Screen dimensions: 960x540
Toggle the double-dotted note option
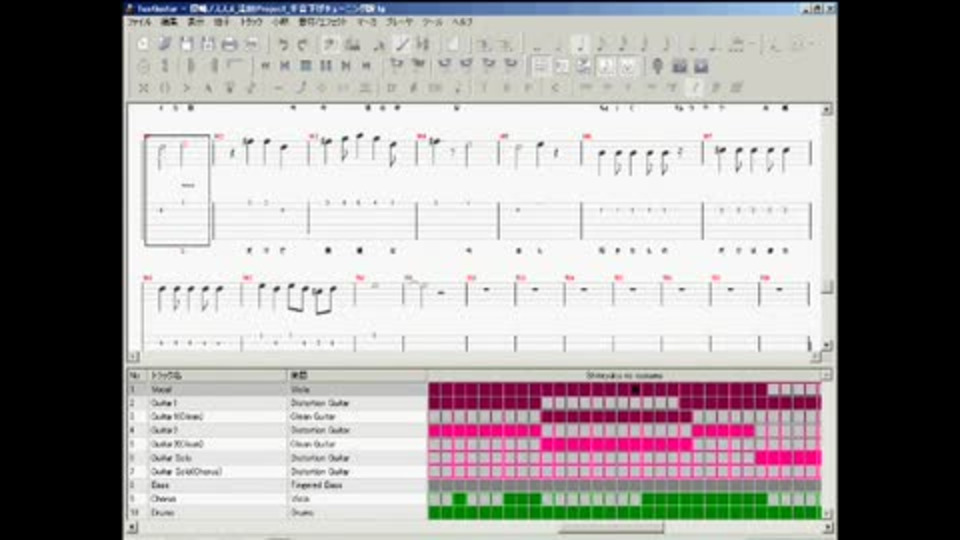click(714, 44)
